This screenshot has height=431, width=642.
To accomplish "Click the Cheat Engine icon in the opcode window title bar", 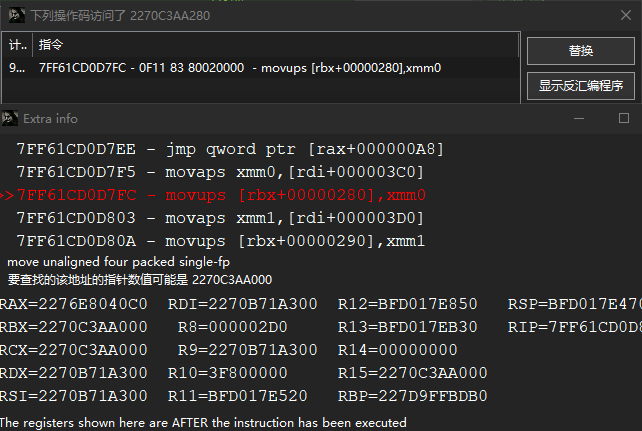I will pos(10,13).
